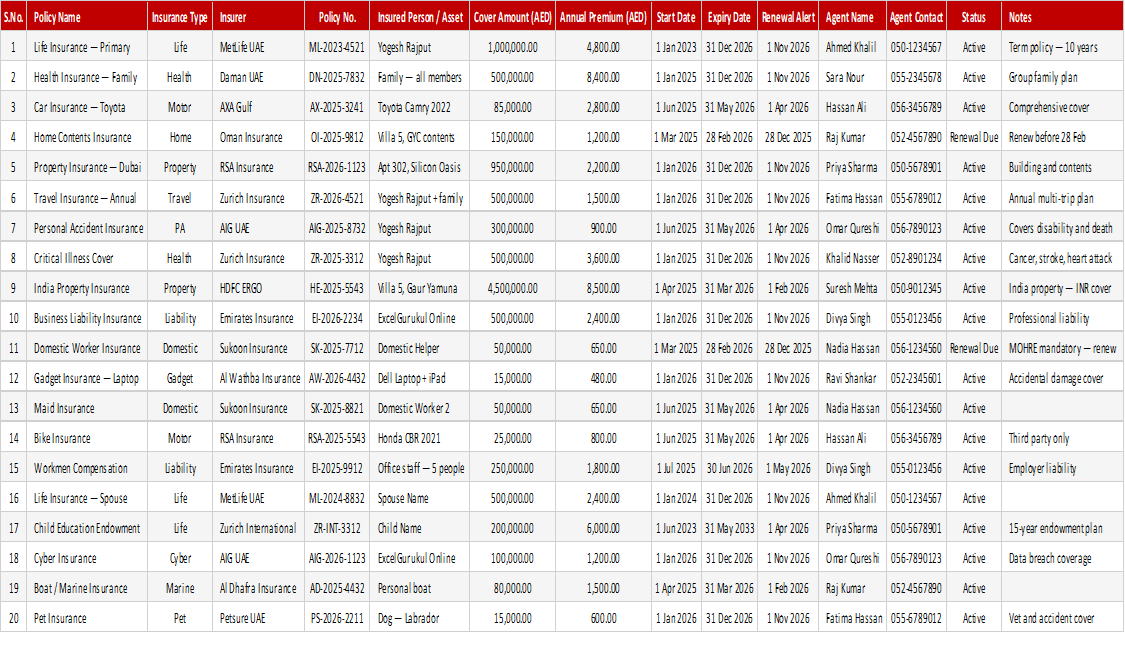1125x661 pixels.
Task: Select the Life Insurance – Primary cell
Action: pyautogui.click(x=82, y=47)
